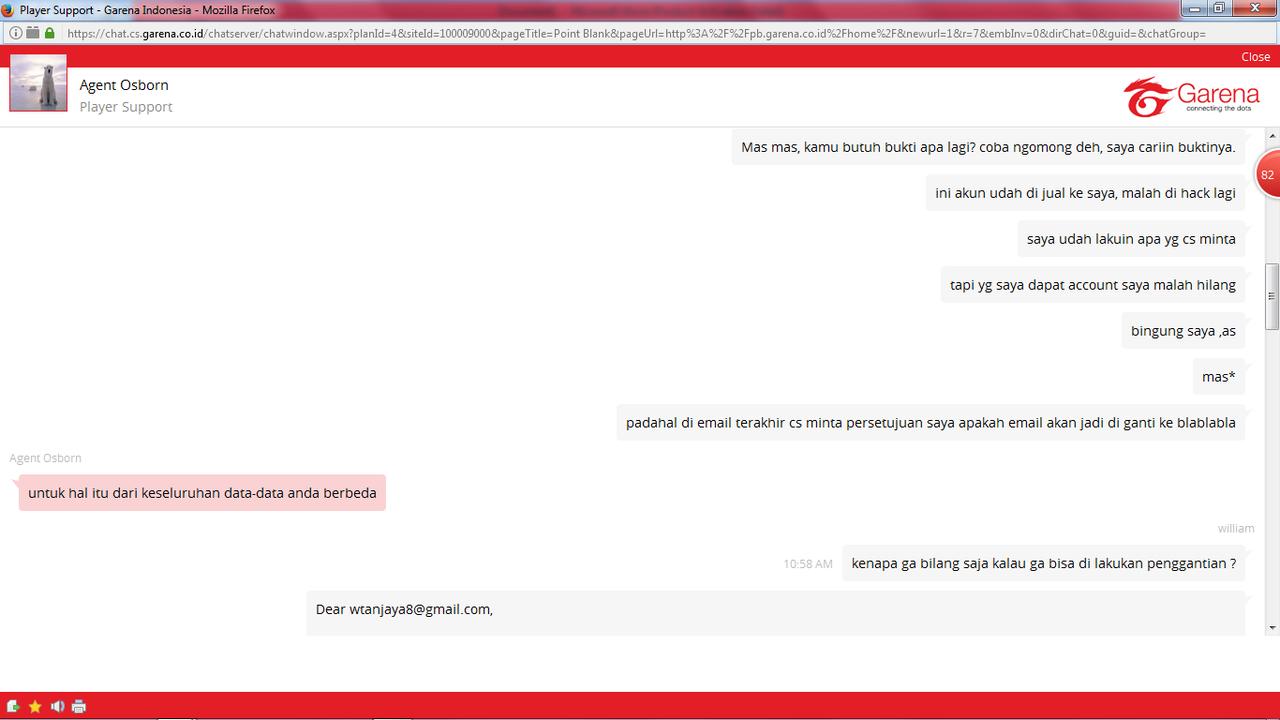Click the 'william' sender label
Viewport: 1280px width, 720px height.
1236,528
